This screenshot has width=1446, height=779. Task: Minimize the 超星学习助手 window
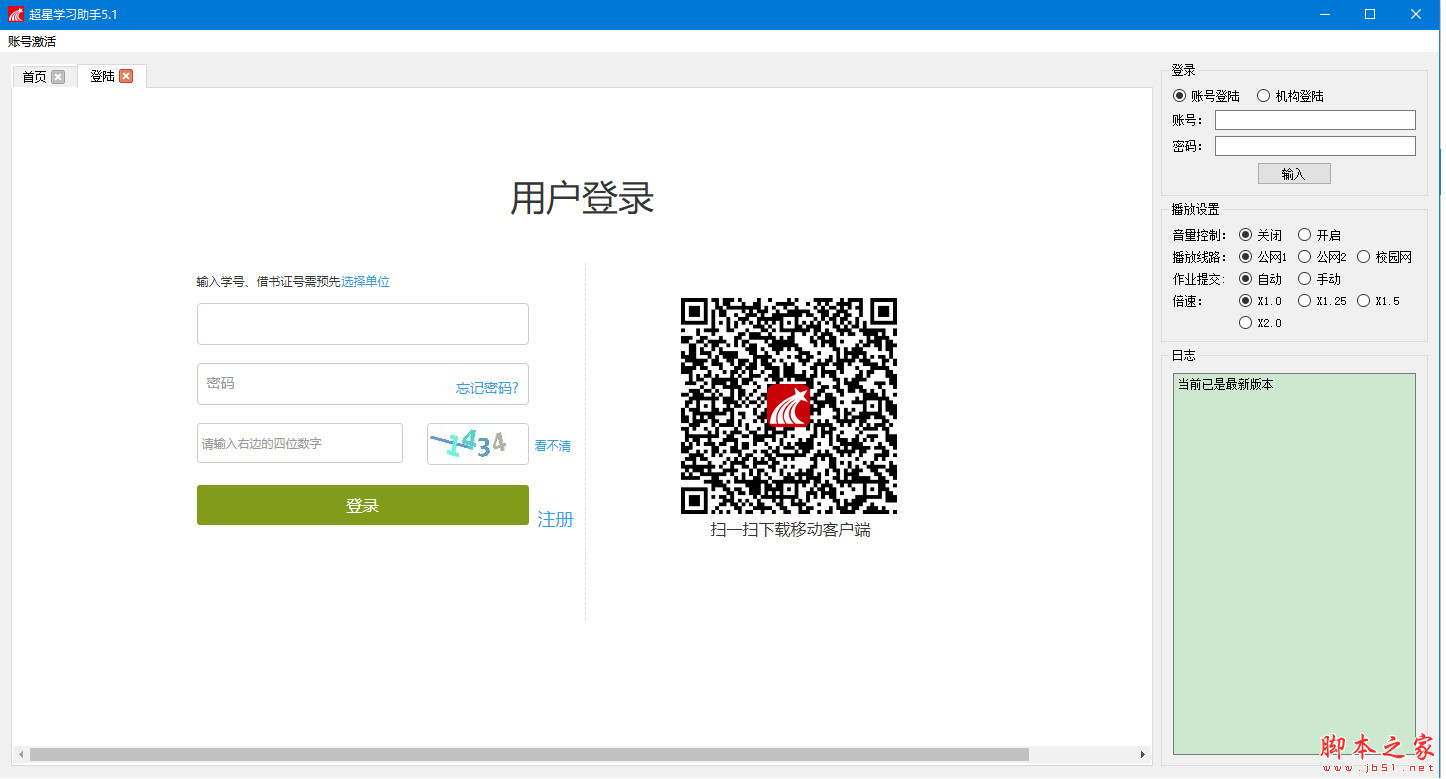click(x=1325, y=14)
